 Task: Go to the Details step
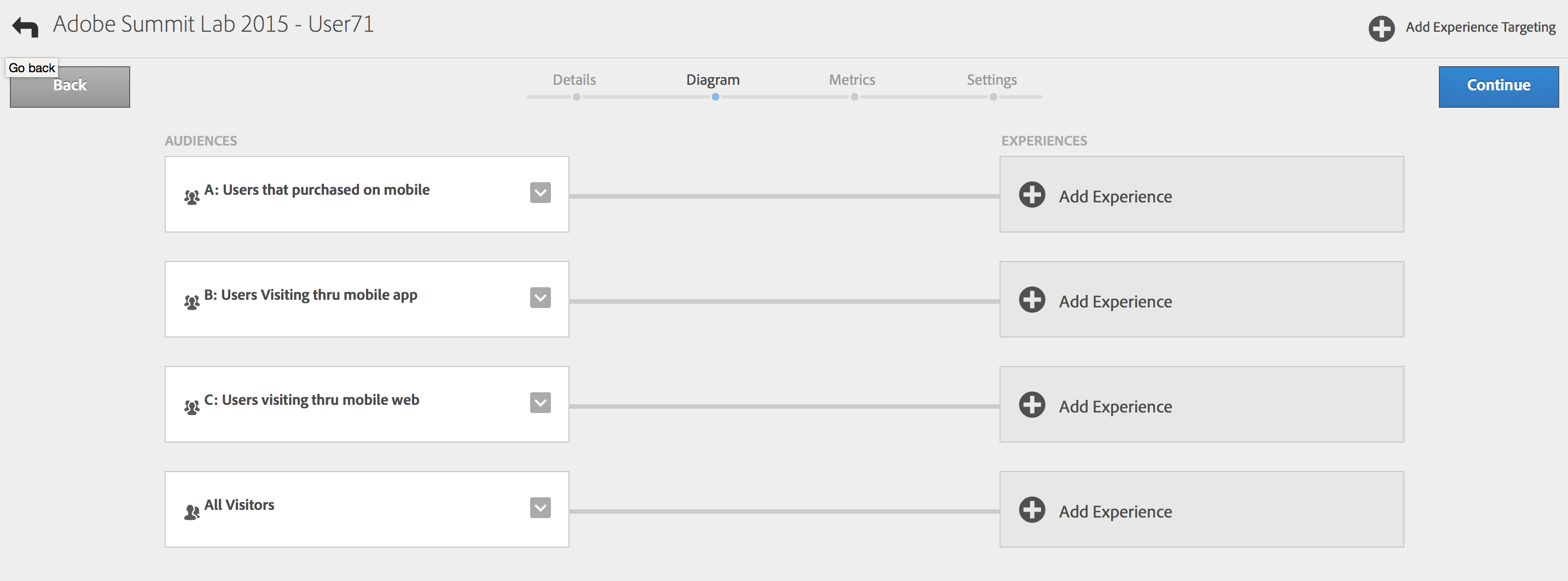[574, 80]
